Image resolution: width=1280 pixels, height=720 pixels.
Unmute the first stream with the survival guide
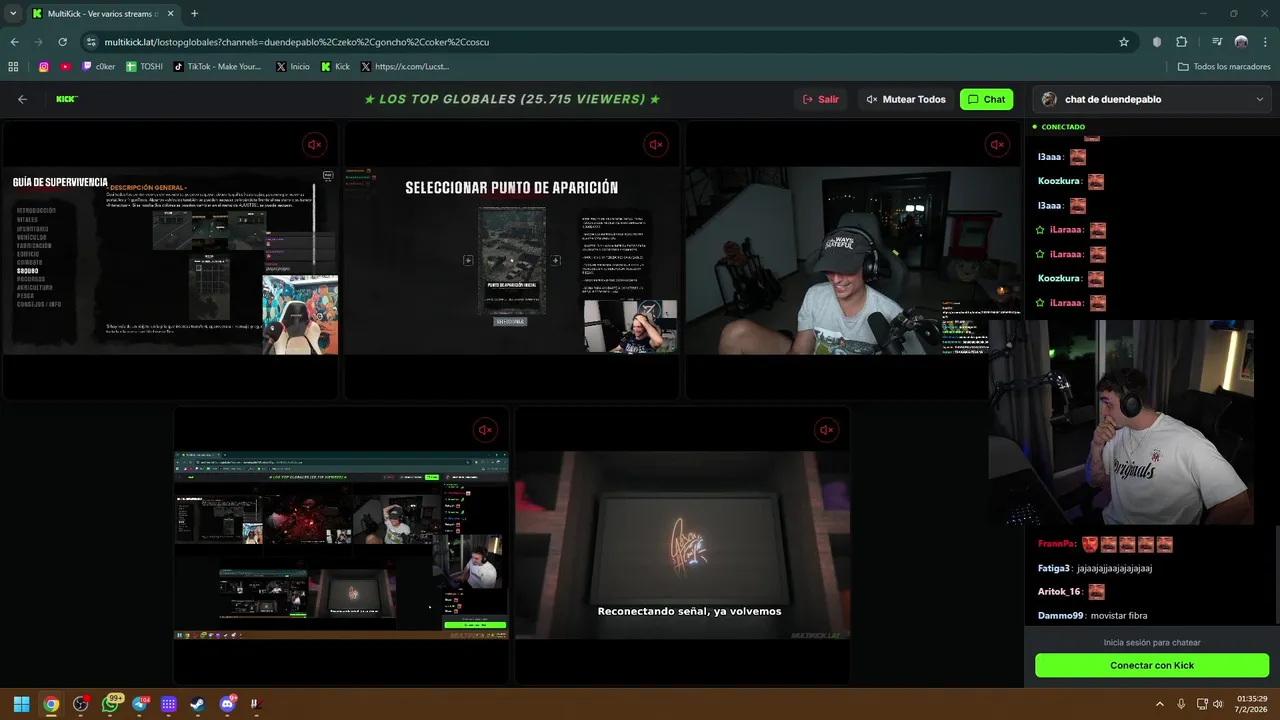coord(314,145)
